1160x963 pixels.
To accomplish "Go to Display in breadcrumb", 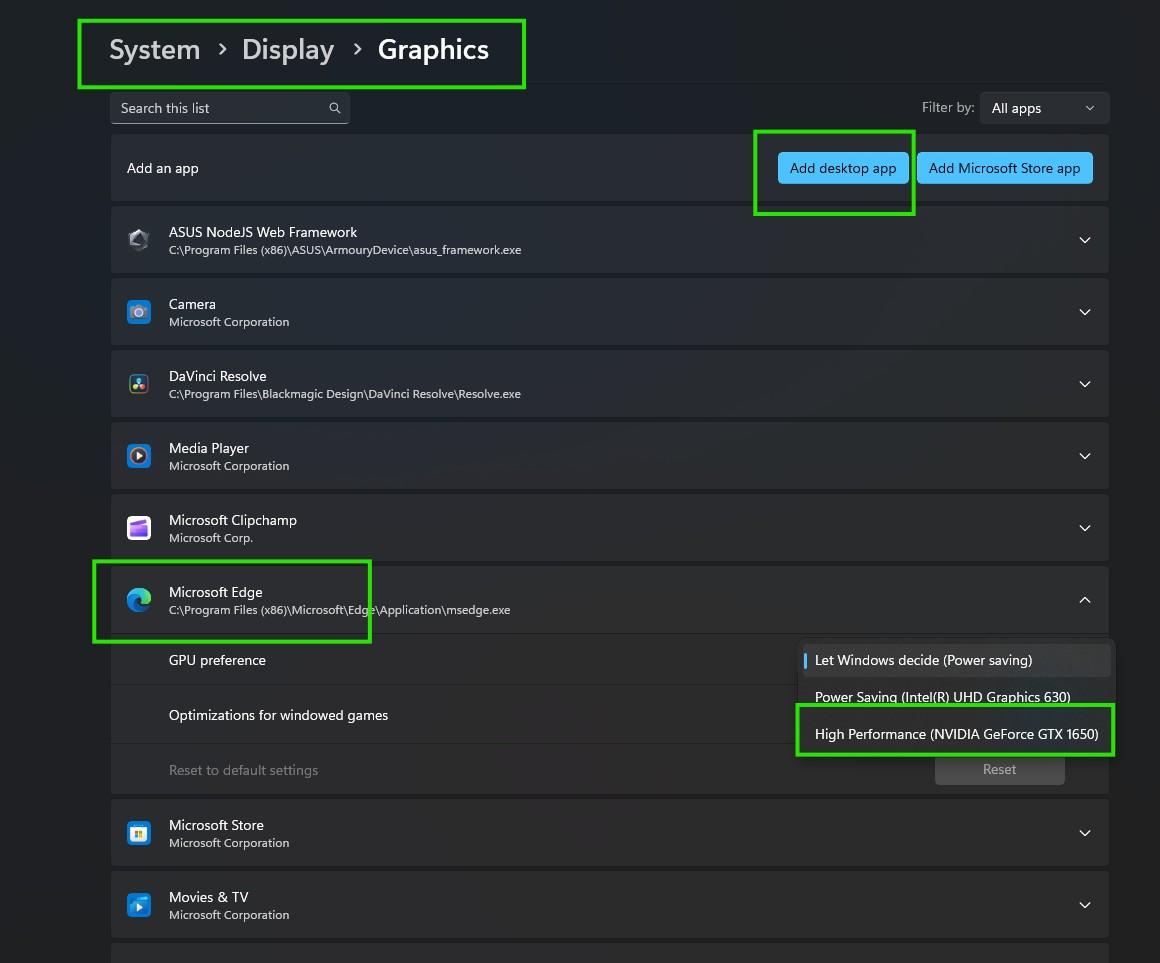I will click(288, 50).
